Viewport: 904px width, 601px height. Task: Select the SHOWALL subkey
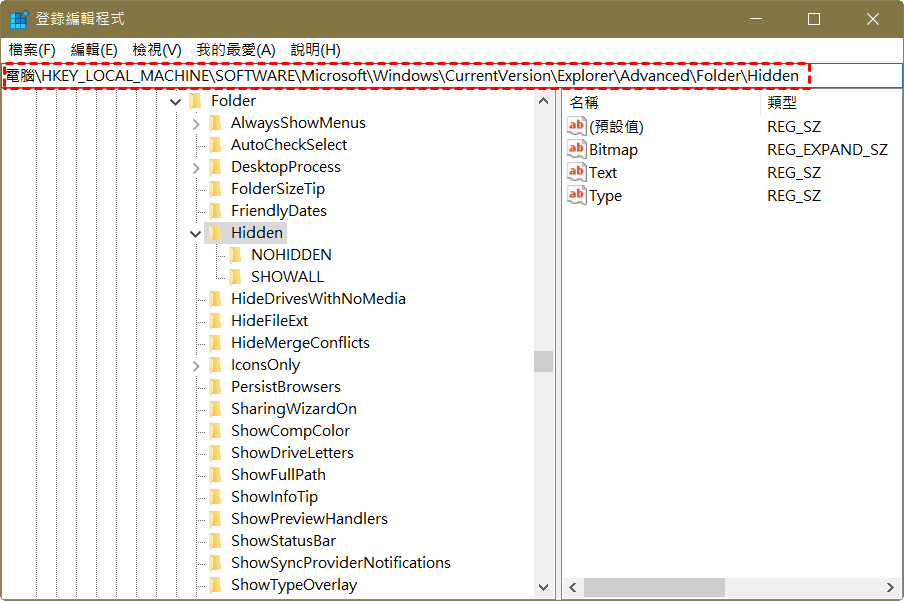coord(287,277)
